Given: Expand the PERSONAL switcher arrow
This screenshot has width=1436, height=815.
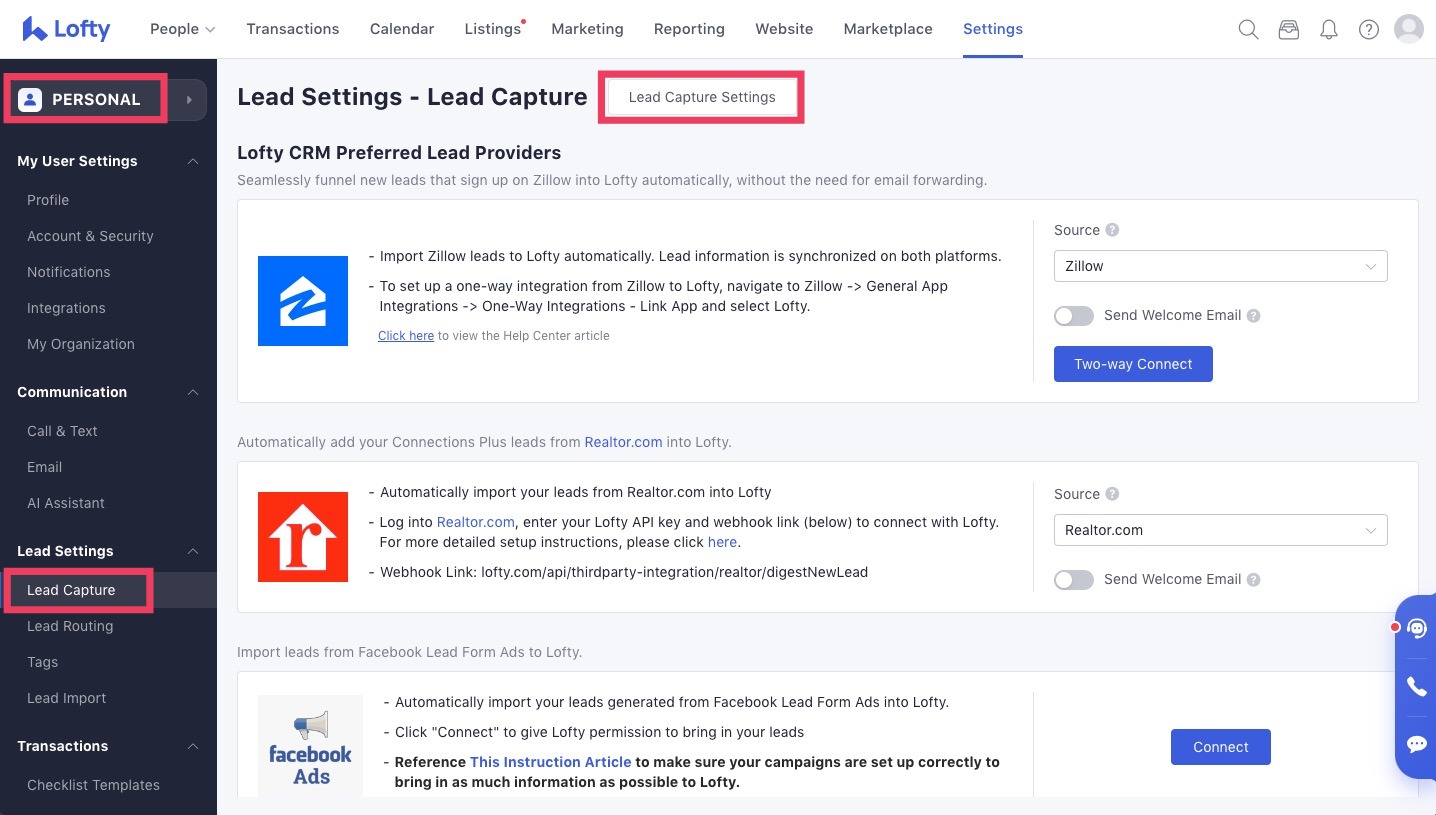Looking at the screenshot, I should click(189, 100).
